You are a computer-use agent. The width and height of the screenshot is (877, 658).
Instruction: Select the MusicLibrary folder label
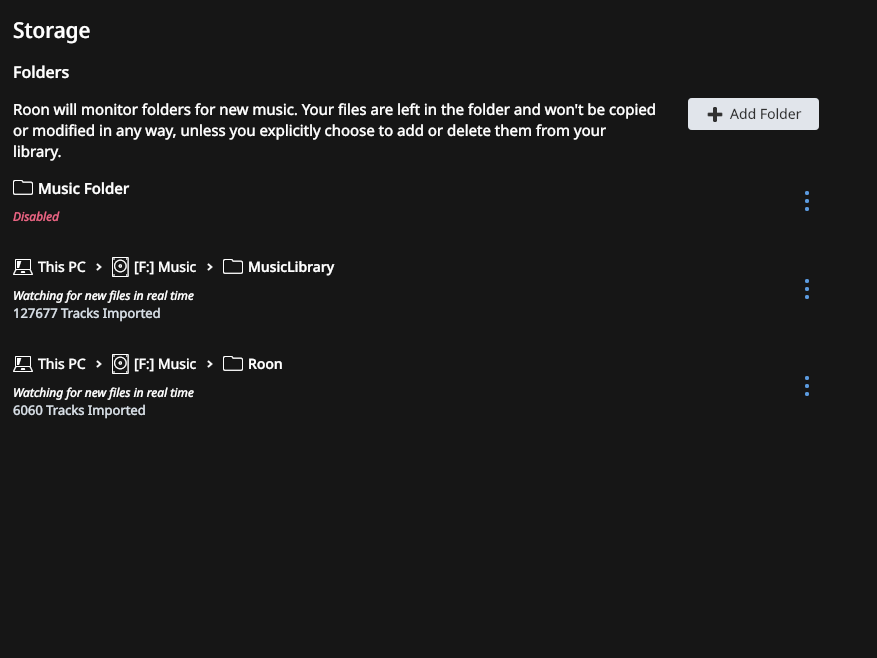pos(291,267)
